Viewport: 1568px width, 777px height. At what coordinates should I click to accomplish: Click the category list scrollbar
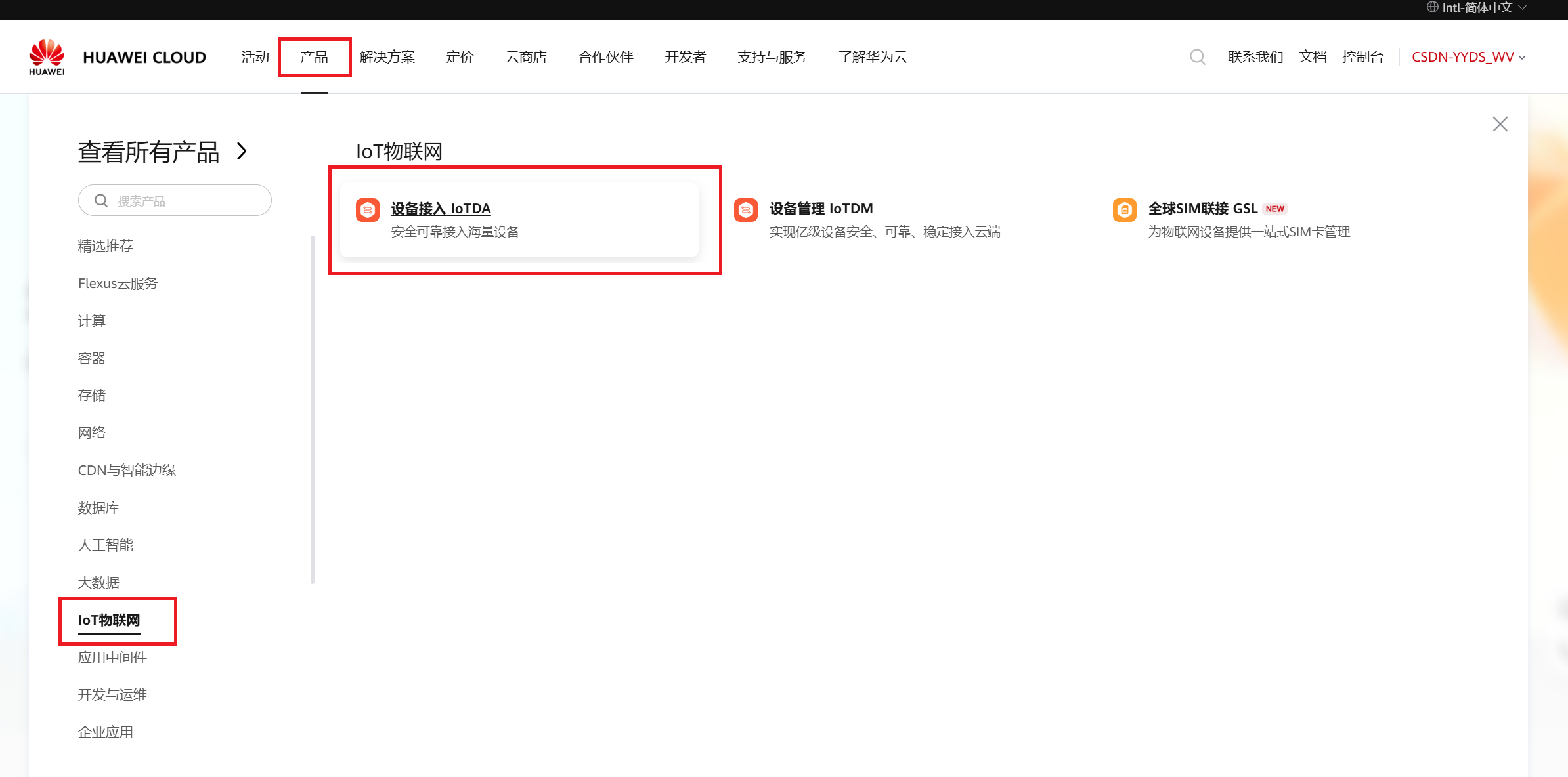point(313,409)
